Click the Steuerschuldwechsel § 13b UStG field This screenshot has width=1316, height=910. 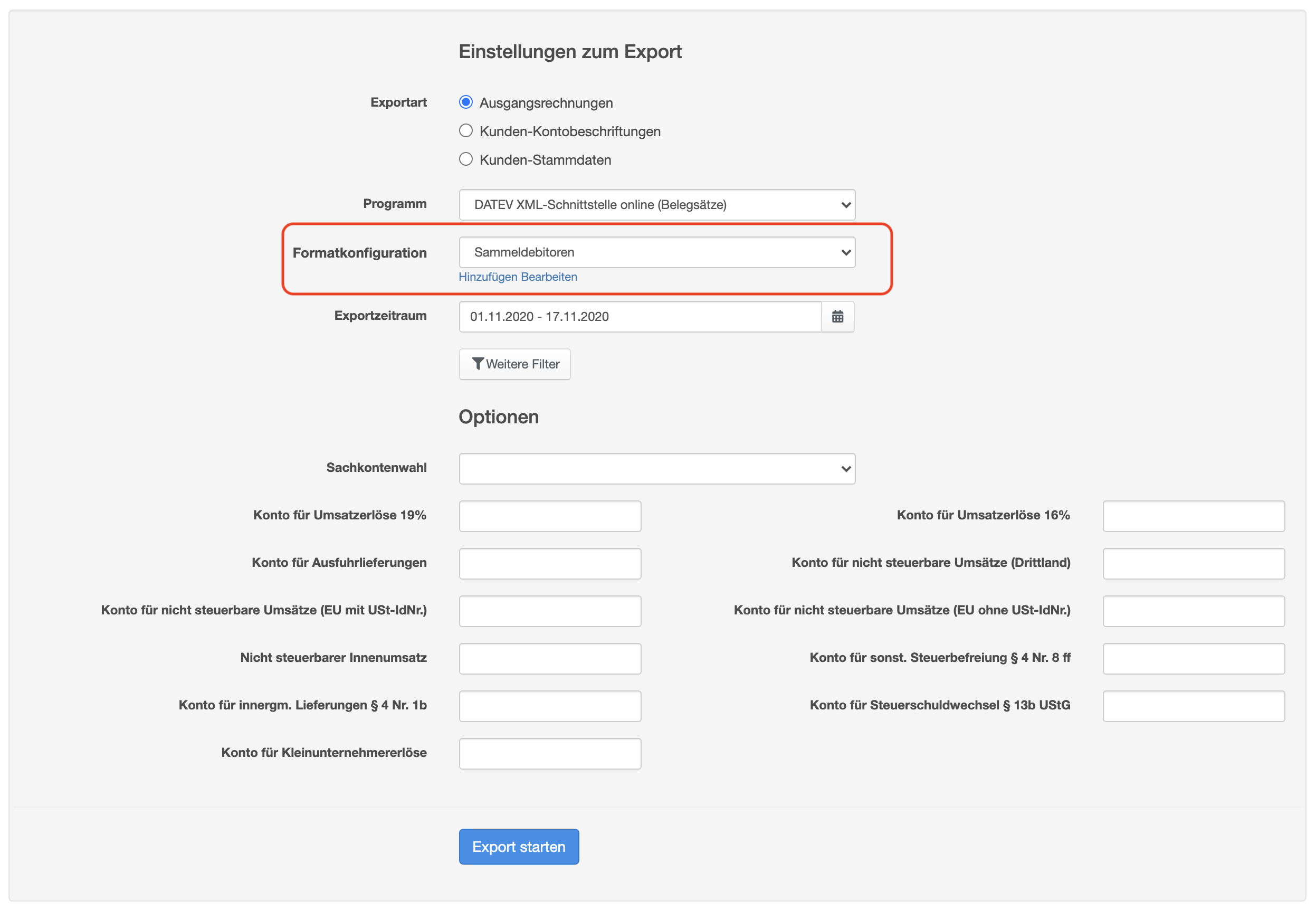coord(1193,705)
